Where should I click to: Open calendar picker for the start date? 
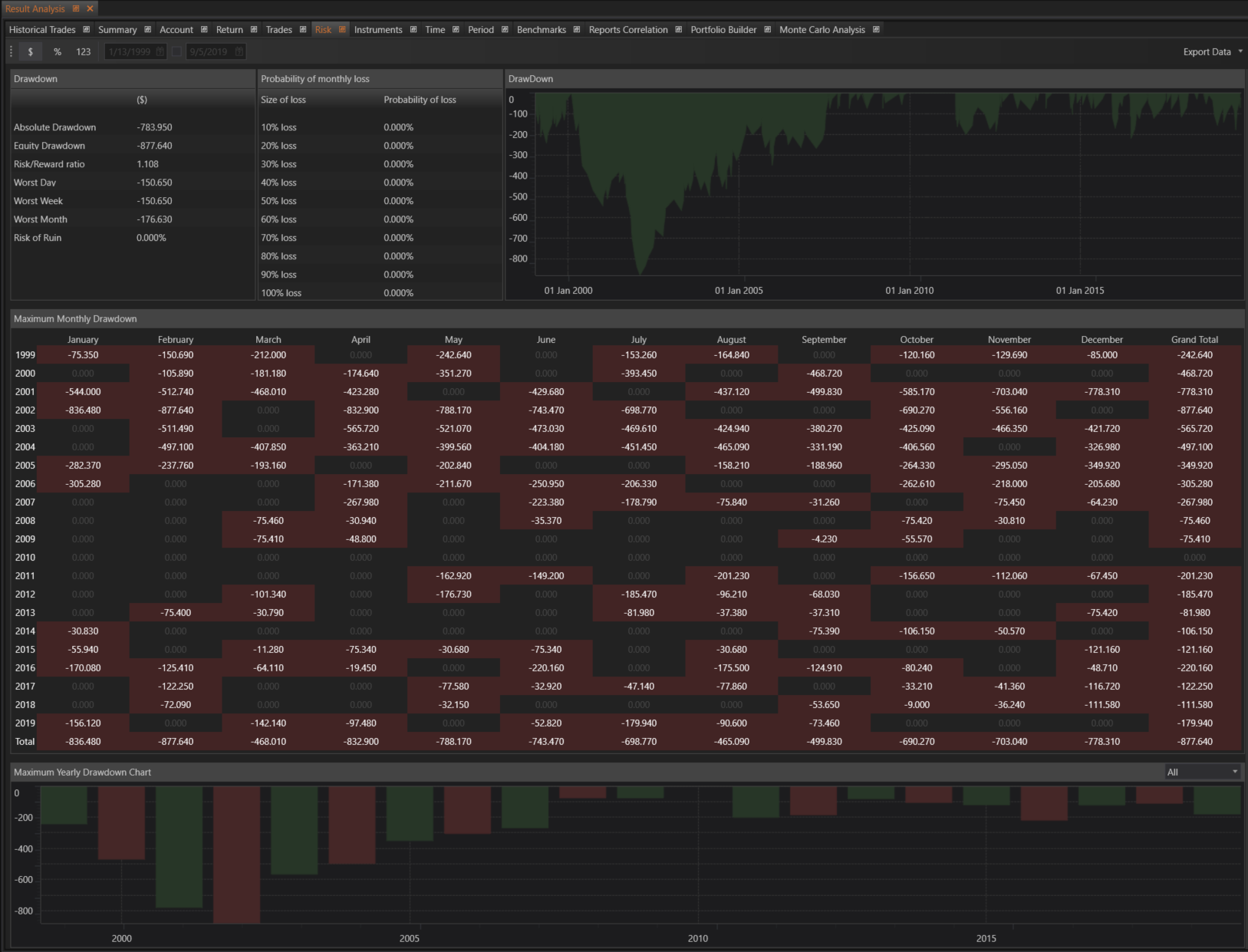[160, 51]
